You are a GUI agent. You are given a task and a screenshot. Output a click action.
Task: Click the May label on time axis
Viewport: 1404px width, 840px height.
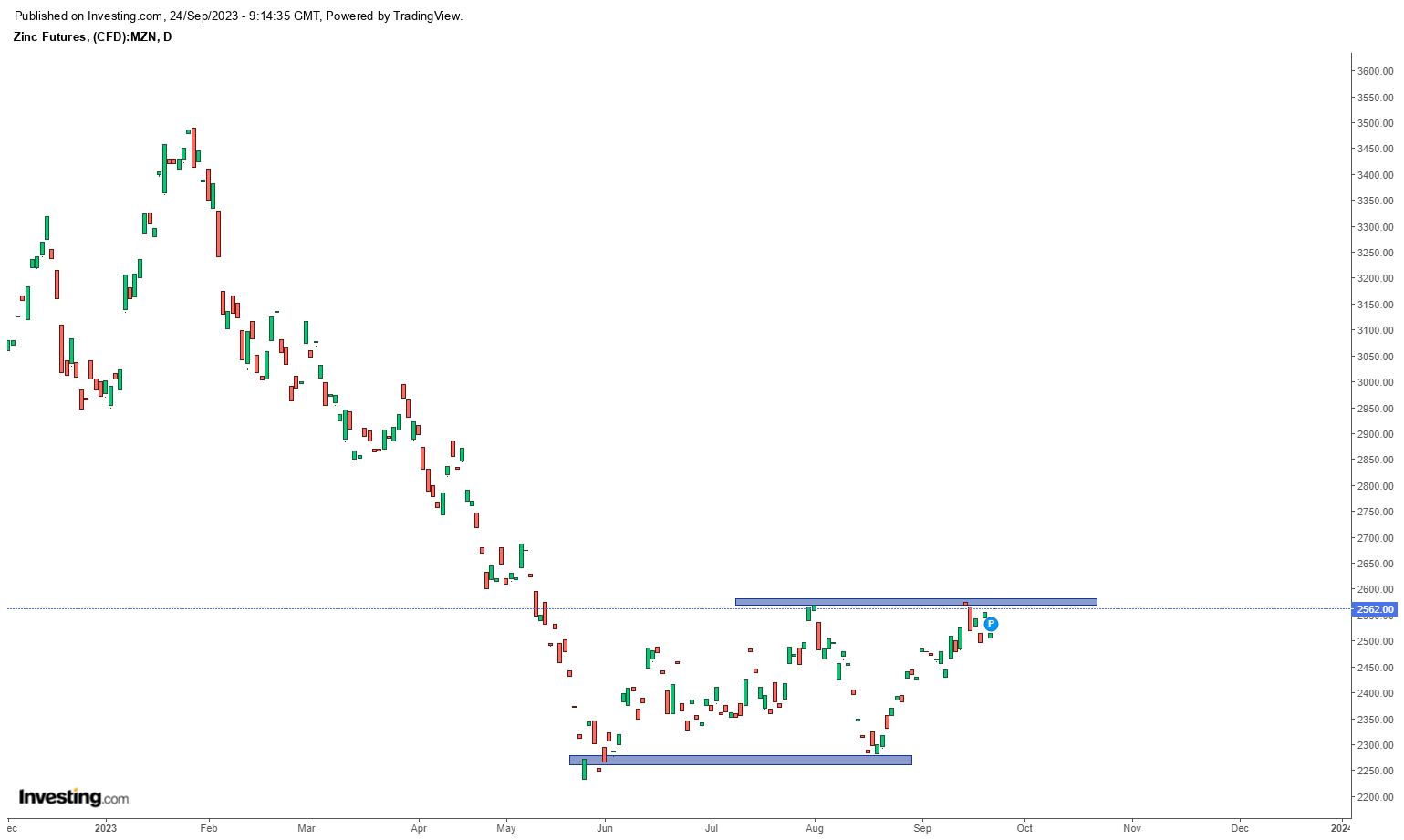(x=506, y=828)
